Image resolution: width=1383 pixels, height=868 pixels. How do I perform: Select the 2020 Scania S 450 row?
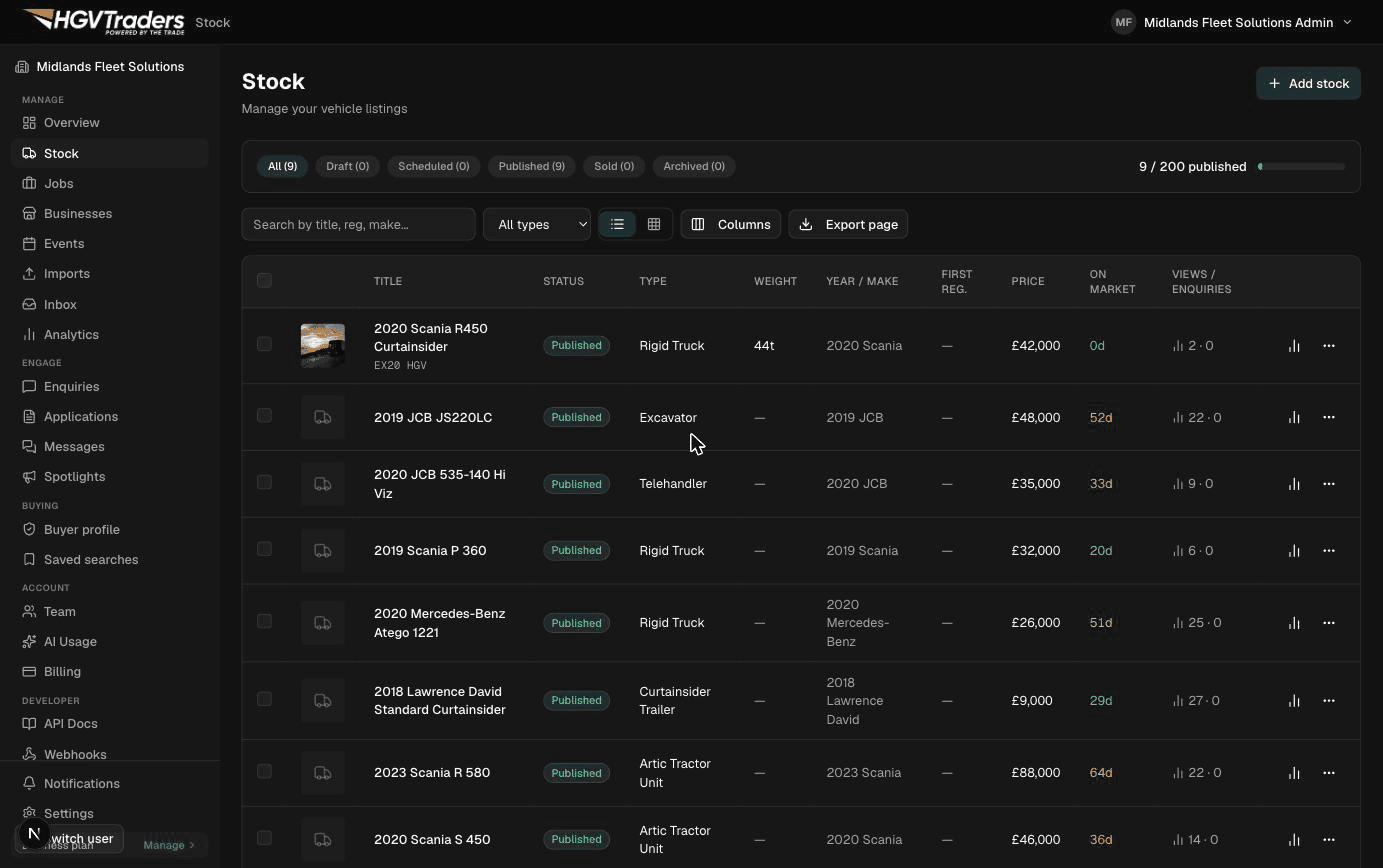(264, 838)
